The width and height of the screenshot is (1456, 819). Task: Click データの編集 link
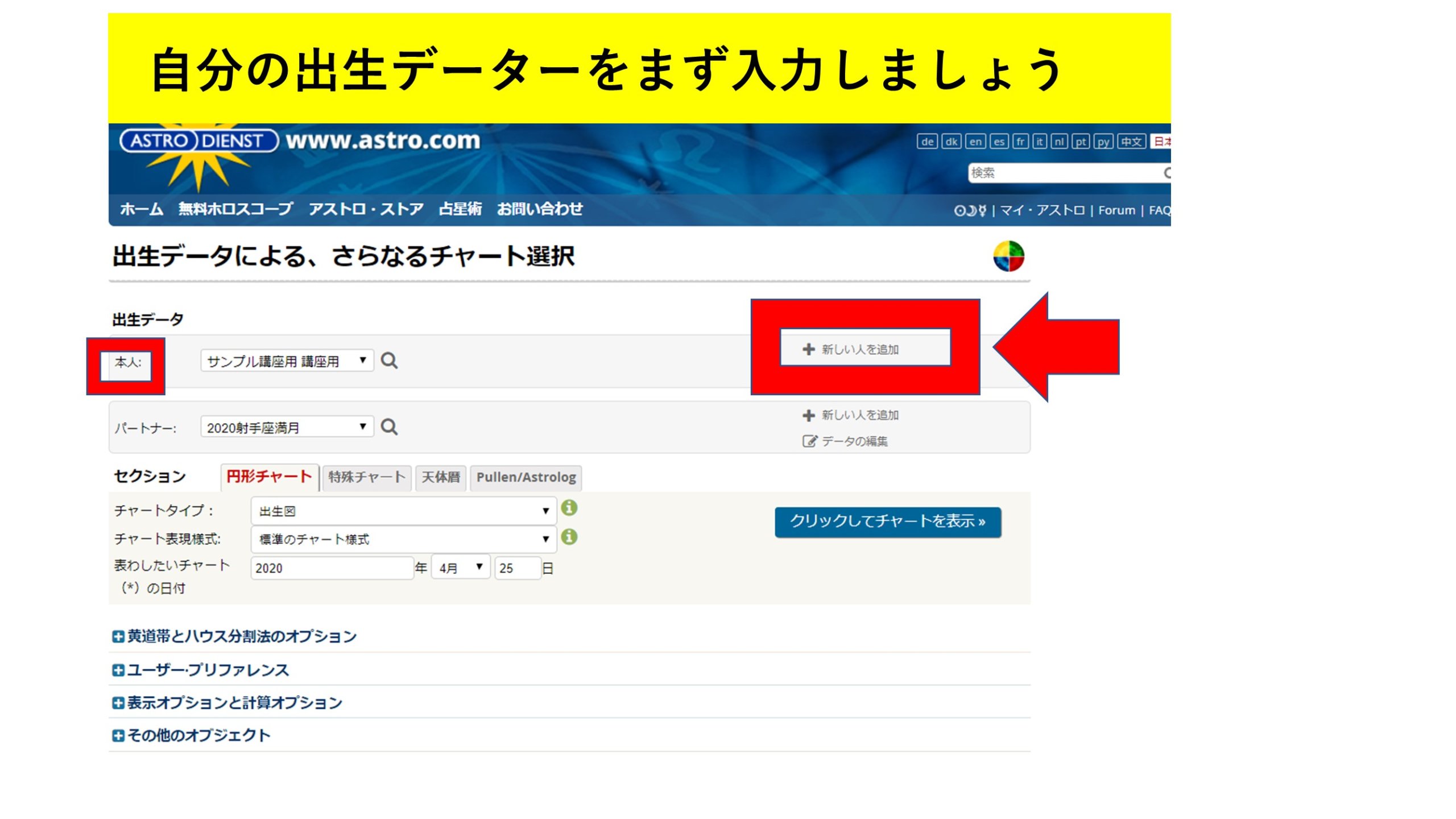pyautogui.click(x=845, y=441)
